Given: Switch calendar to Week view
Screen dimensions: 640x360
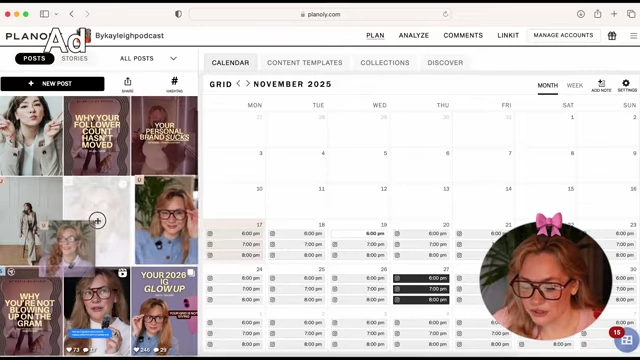Looking at the screenshot, I should [x=574, y=85].
